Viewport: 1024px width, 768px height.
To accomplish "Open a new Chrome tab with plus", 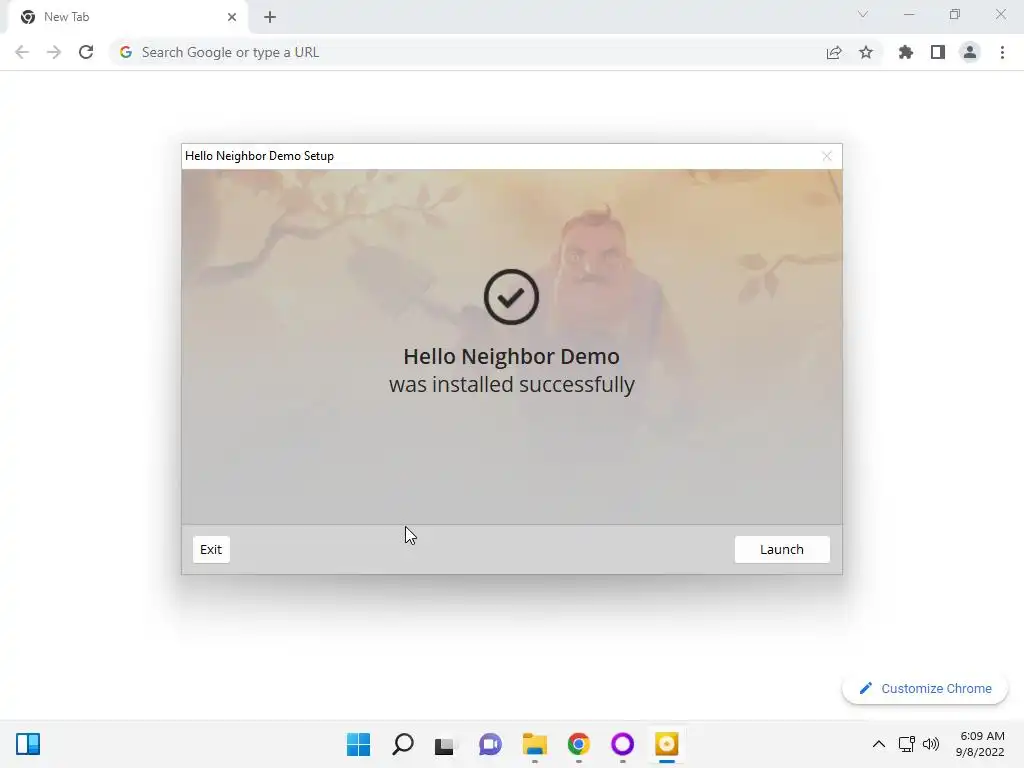I will point(270,17).
